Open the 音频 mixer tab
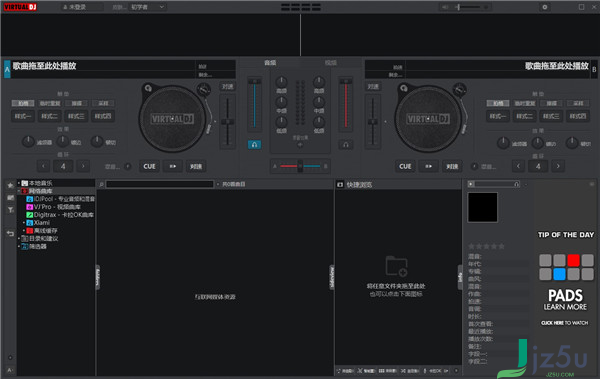 pyautogui.click(x=270, y=62)
